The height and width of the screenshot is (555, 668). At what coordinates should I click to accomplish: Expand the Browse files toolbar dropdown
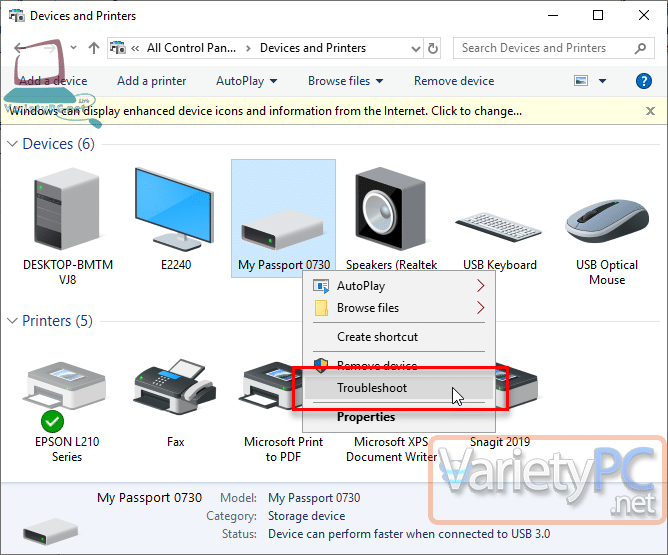pos(345,81)
